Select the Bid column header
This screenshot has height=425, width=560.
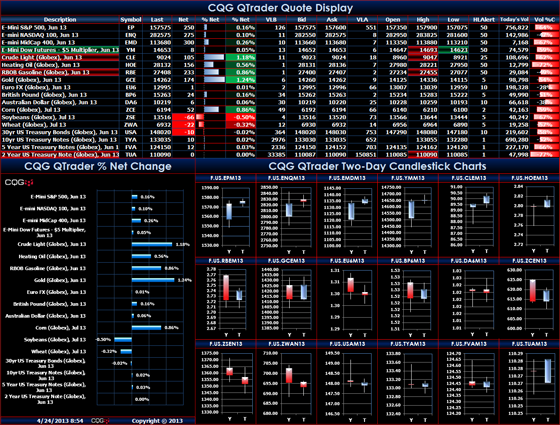click(301, 20)
